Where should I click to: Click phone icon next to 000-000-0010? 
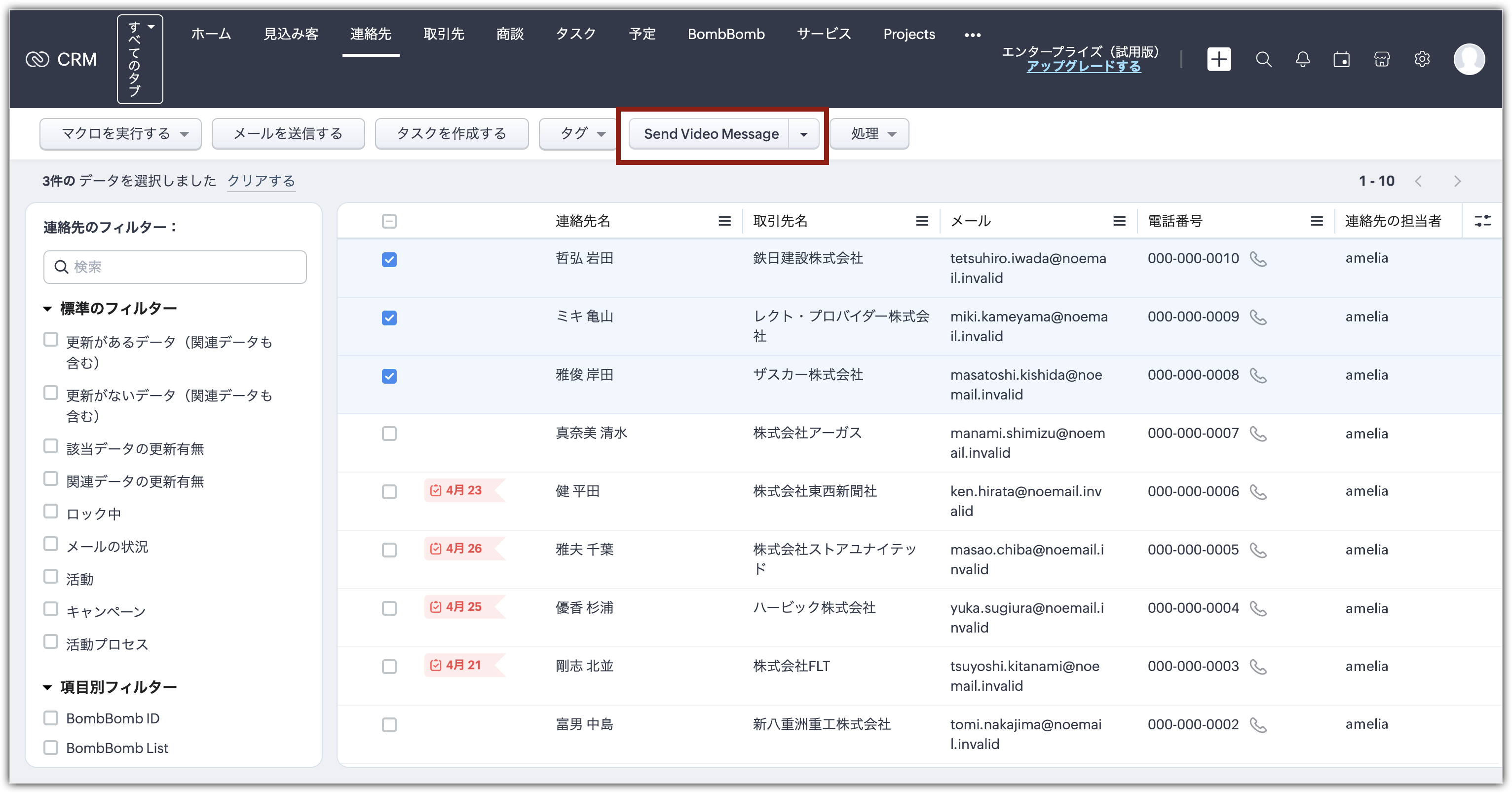(x=1258, y=259)
